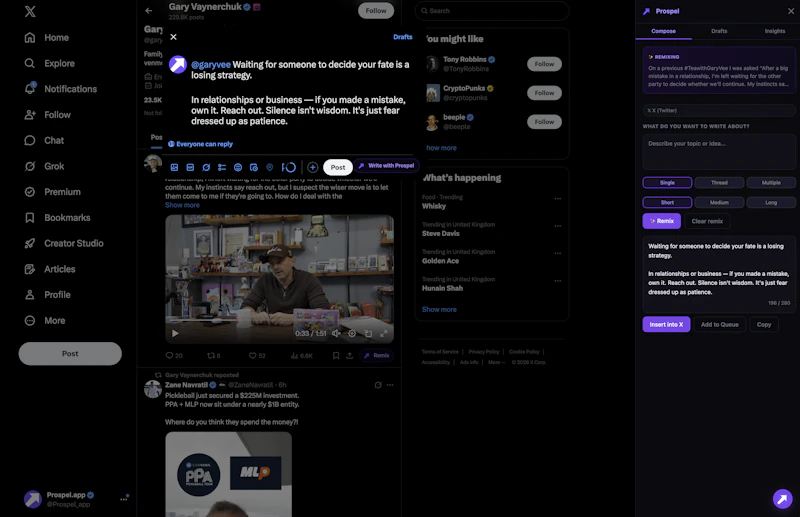Open the X (Twitter) platform dropdown
Viewport: 800px width, 517px height.
coord(719,110)
